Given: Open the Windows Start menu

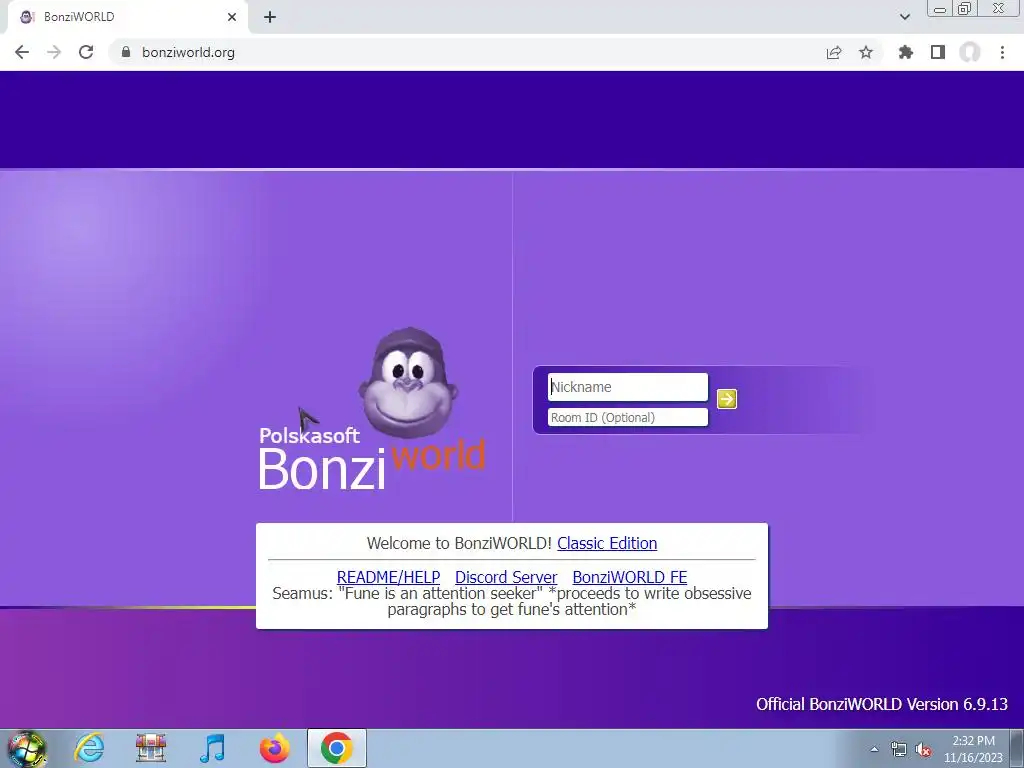Looking at the screenshot, I should [26, 748].
